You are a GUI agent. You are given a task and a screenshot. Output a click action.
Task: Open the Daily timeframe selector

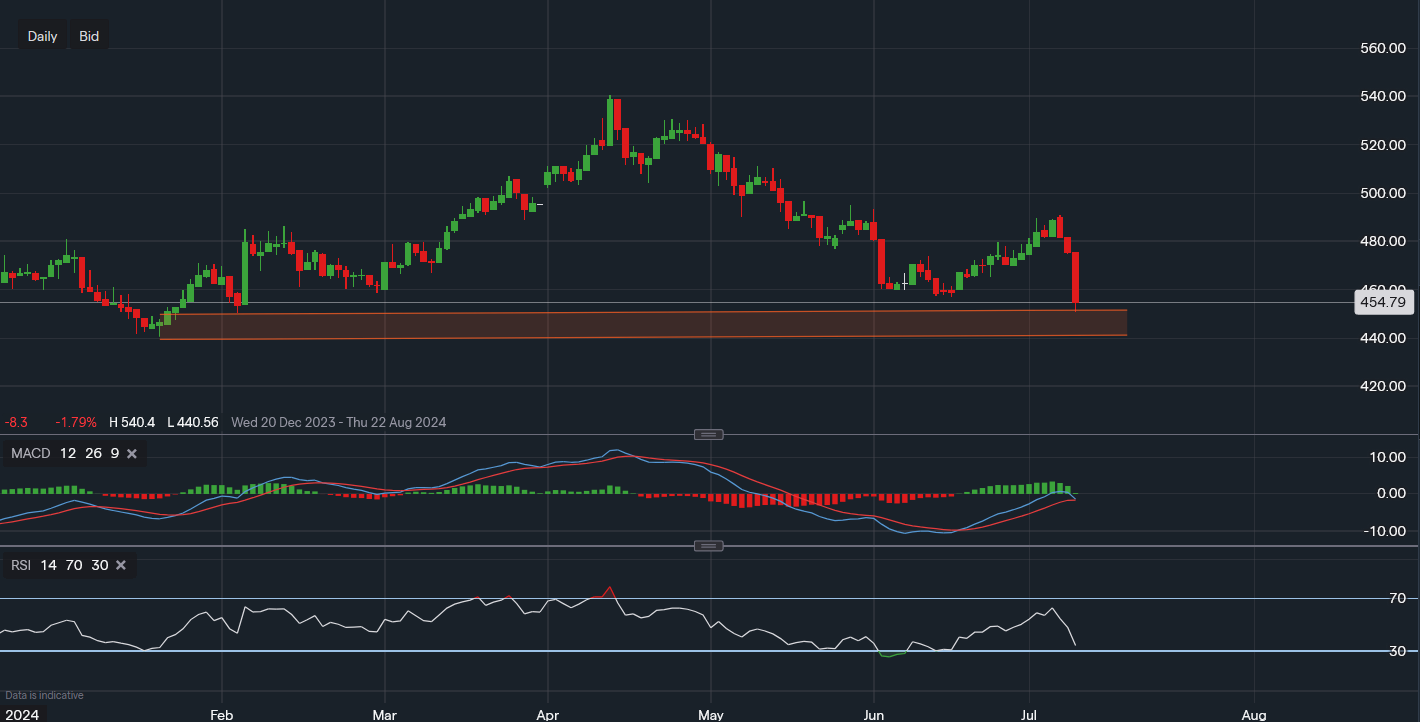[42, 36]
